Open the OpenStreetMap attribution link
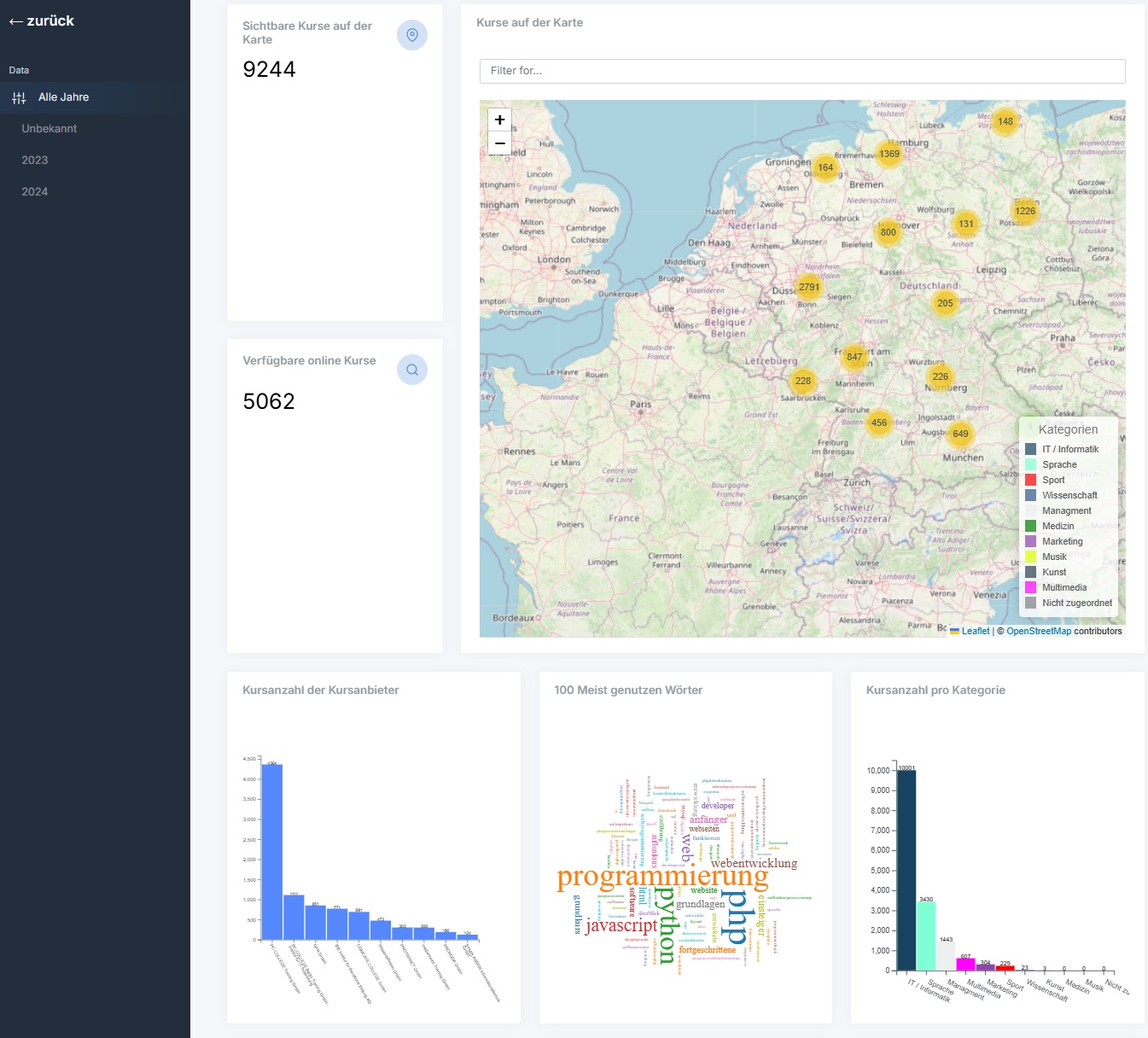 (1039, 631)
